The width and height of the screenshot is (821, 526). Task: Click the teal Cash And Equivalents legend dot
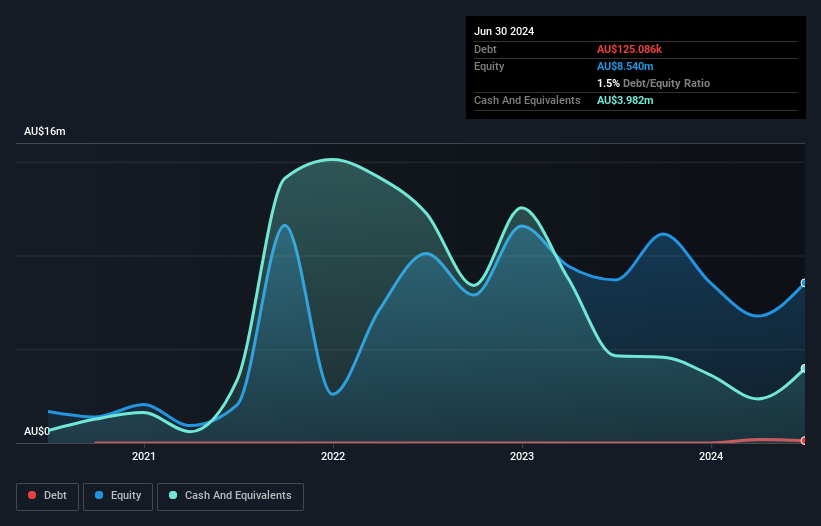point(173,495)
